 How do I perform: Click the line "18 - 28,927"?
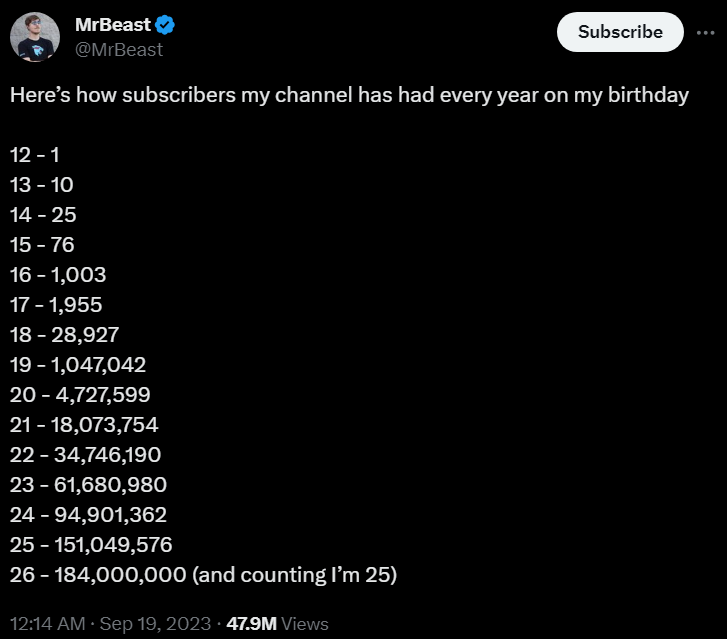pos(64,335)
